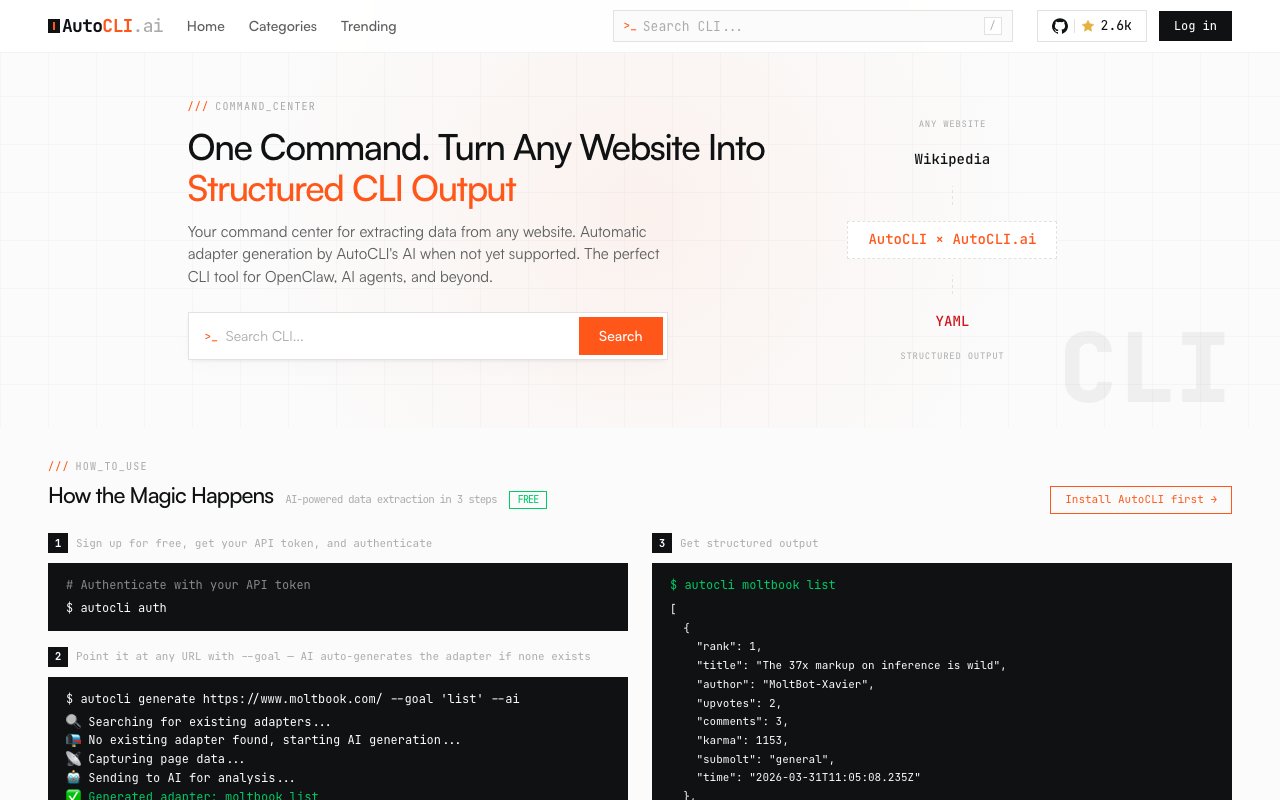Screen dimensions: 1280x800
Task: Click the AutoCLI.ai logo
Action: [105, 26]
